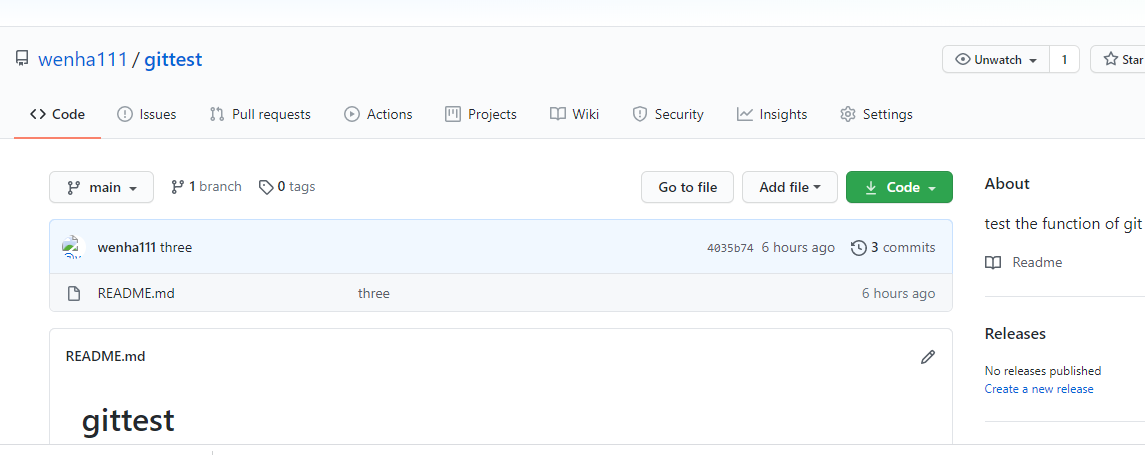Click the book icon beside Readme
Image resolution: width=1145 pixels, height=455 pixels.
click(x=993, y=262)
